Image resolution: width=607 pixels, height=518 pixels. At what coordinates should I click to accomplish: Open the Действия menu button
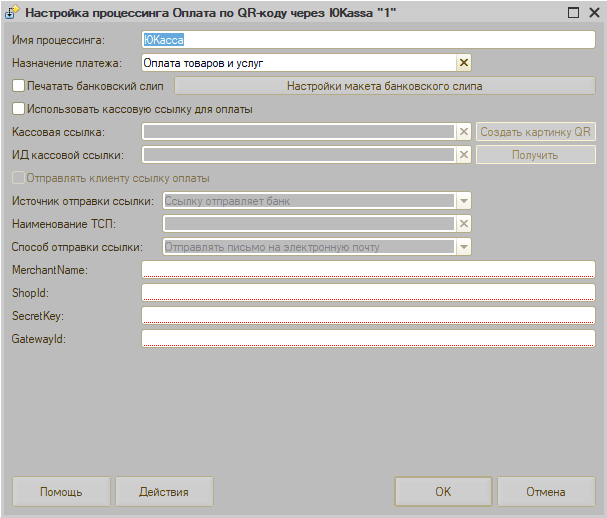point(164,492)
